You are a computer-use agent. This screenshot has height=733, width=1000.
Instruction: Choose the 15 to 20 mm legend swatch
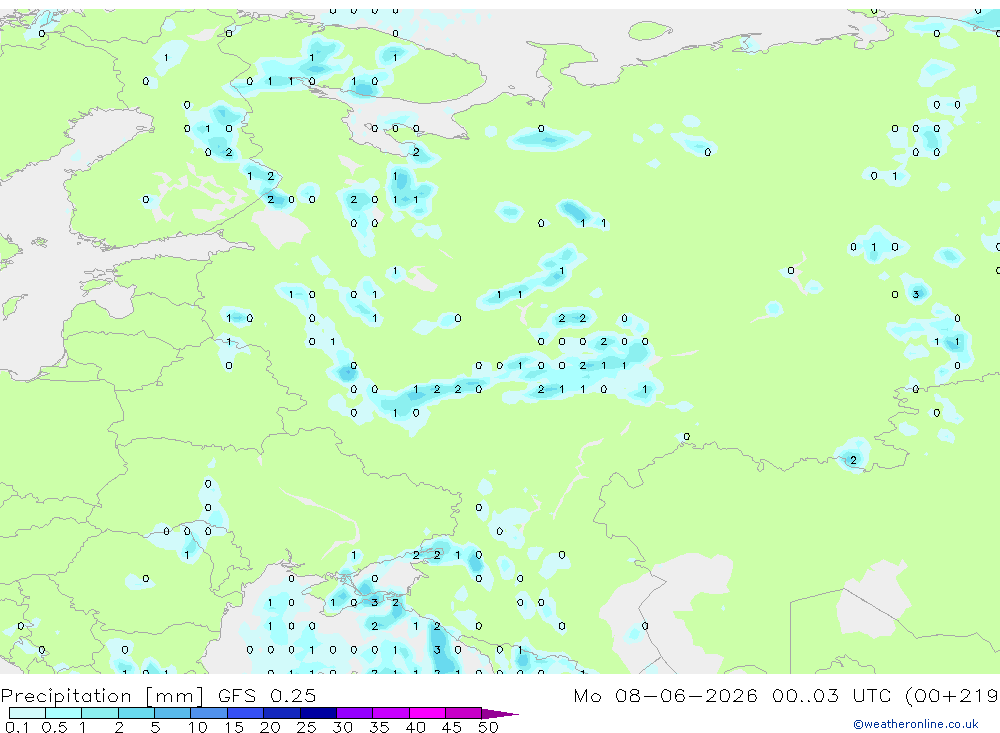pyautogui.click(x=246, y=713)
